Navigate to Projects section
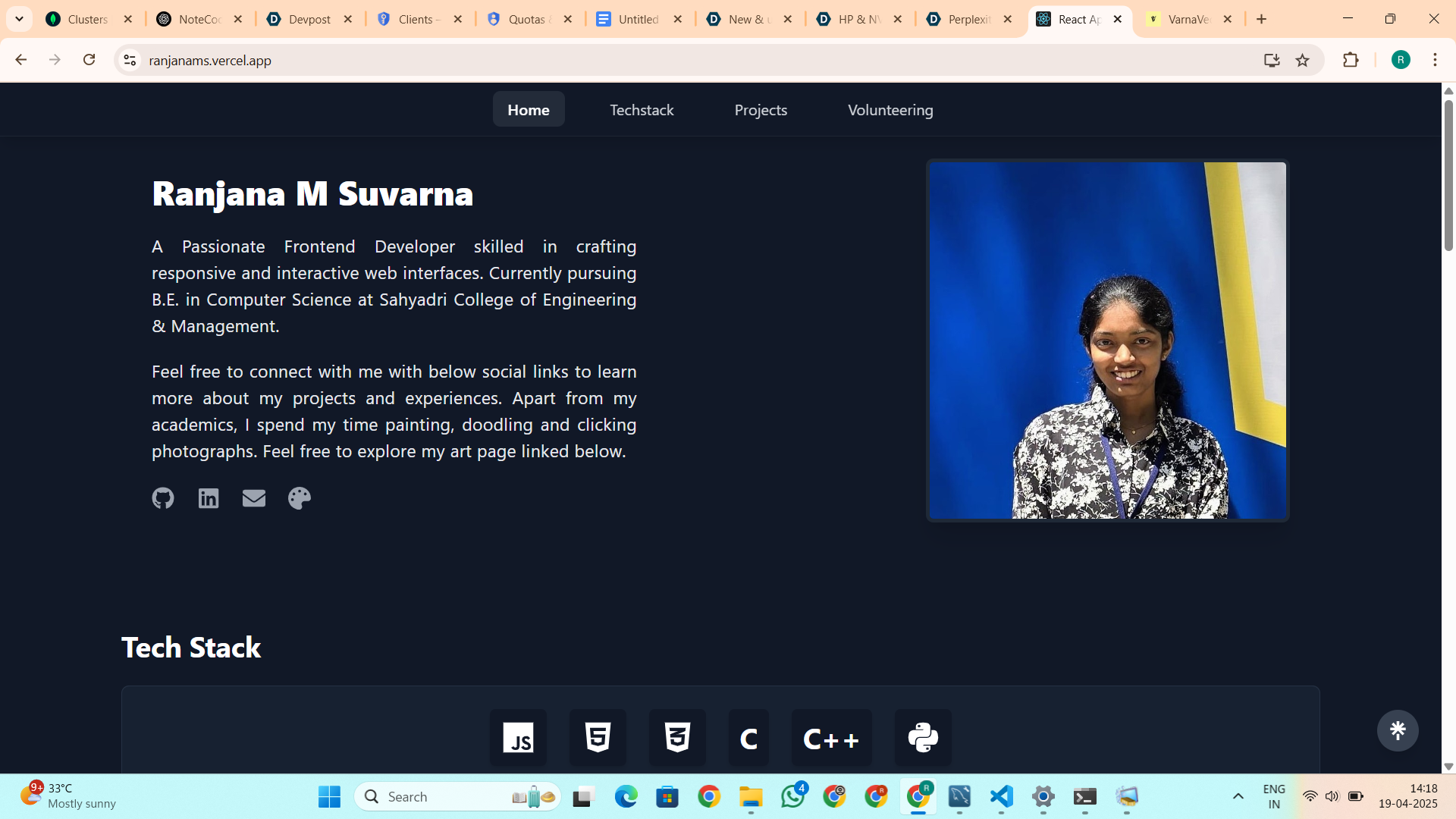This screenshot has height=819, width=1456. (x=761, y=110)
